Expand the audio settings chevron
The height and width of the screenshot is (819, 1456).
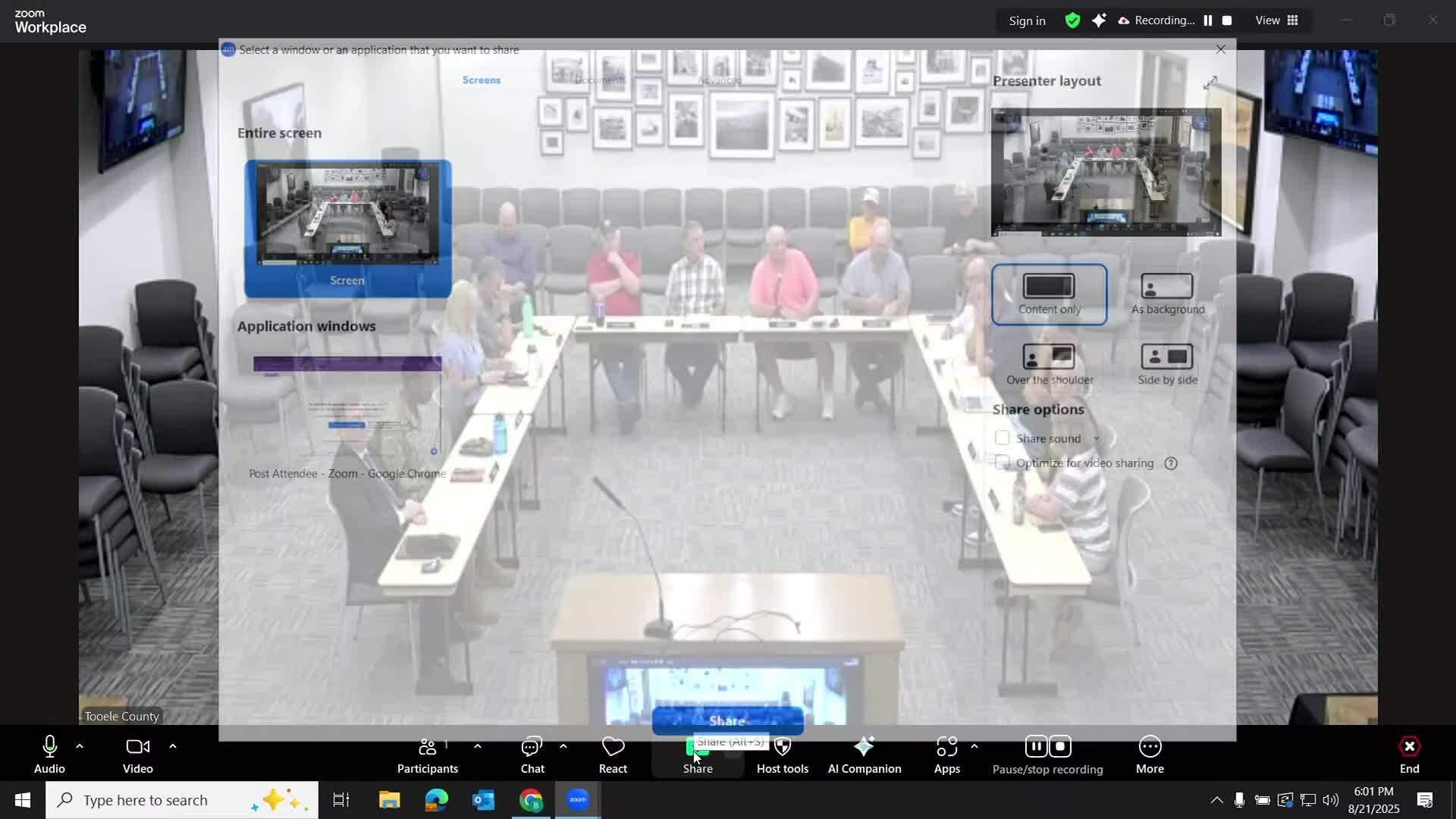click(80, 746)
